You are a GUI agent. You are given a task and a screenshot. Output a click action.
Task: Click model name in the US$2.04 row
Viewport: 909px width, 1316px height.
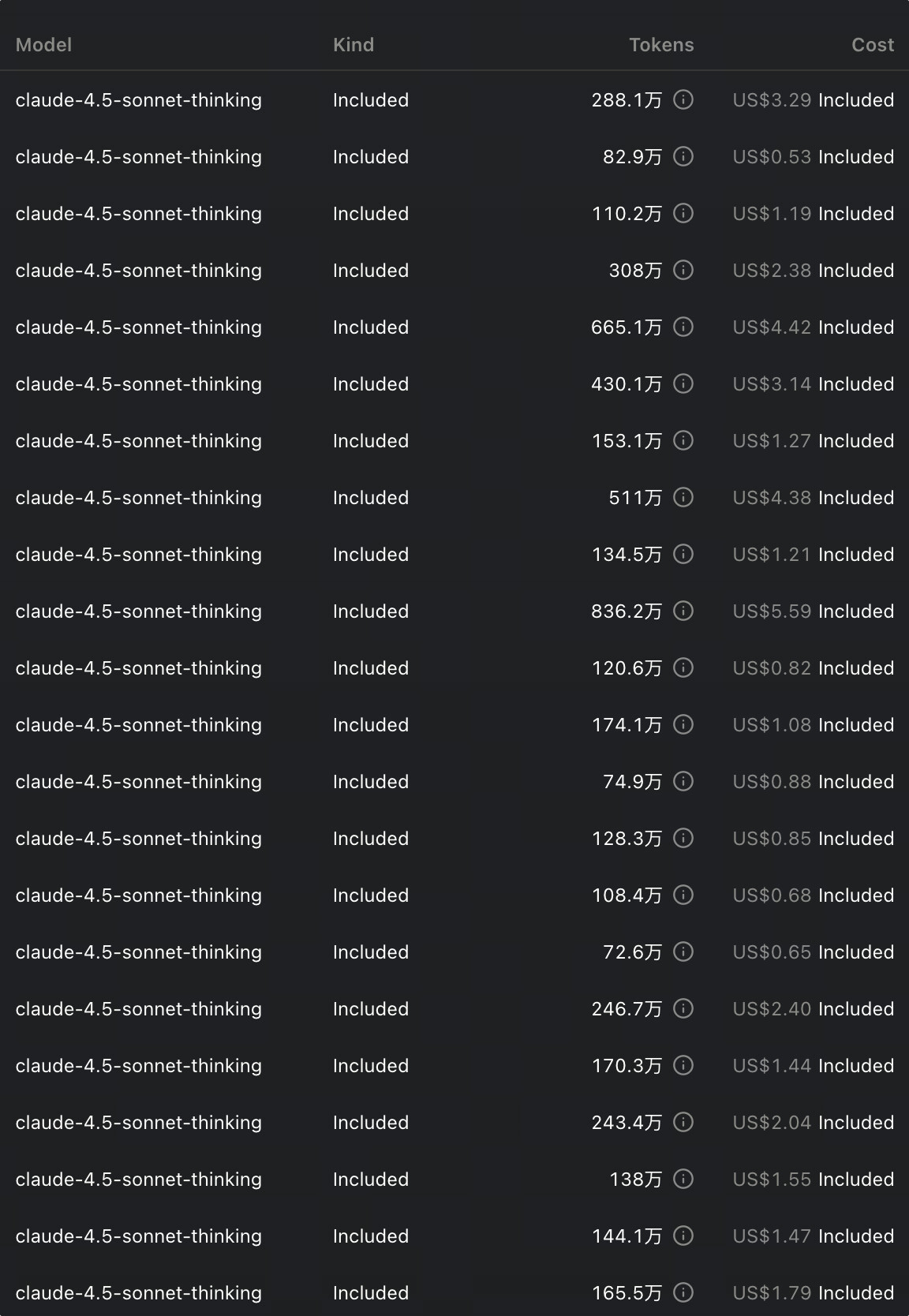click(x=139, y=1122)
